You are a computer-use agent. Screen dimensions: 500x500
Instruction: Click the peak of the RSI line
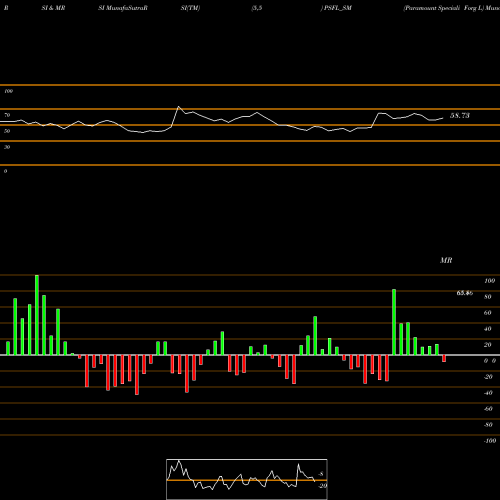pyautogui.click(x=178, y=107)
